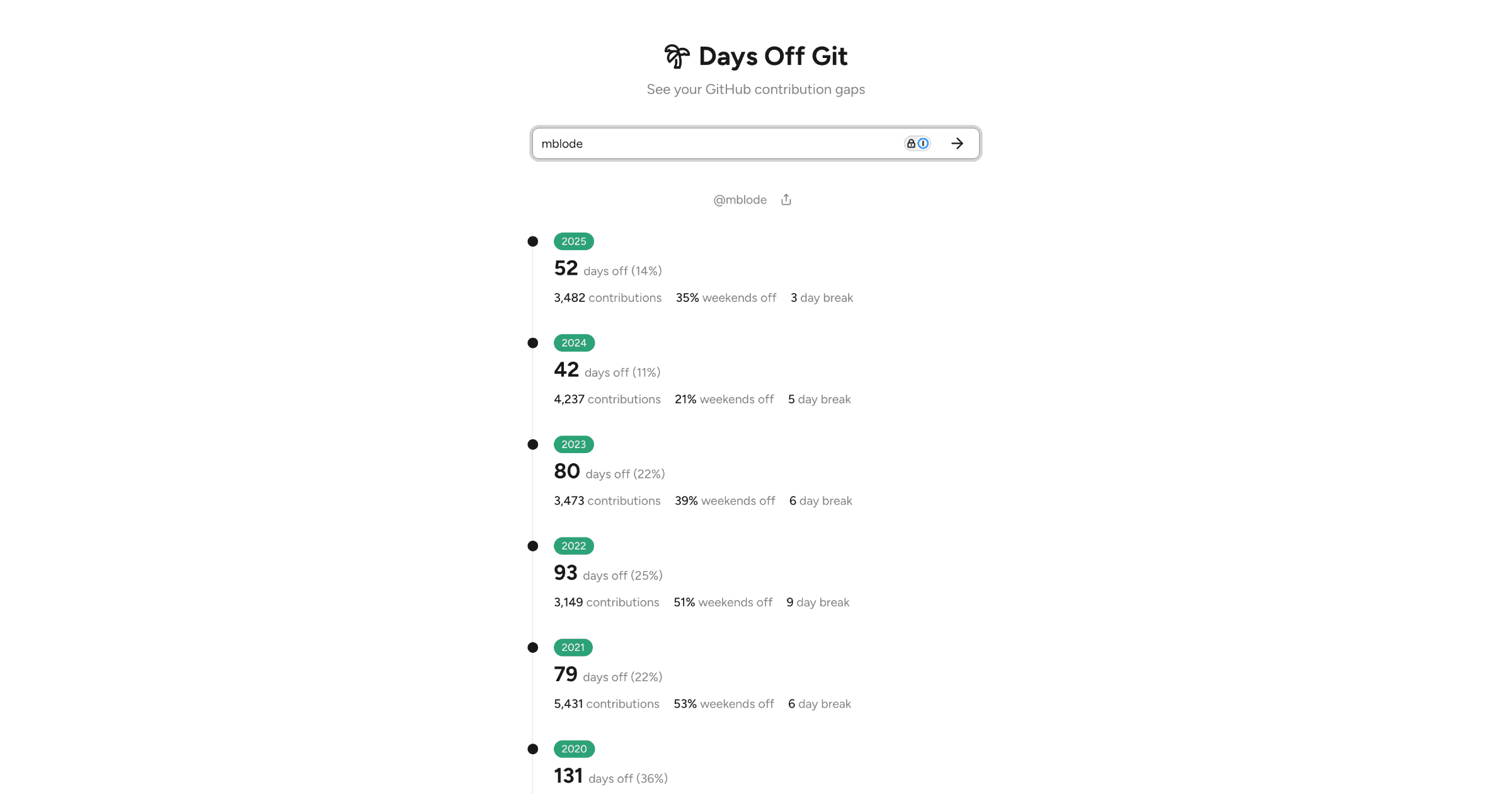The width and height of the screenshot is (1512, 794).
Task: Click the timeline dot beside the 2022 badge
Action: coord(532,545)
